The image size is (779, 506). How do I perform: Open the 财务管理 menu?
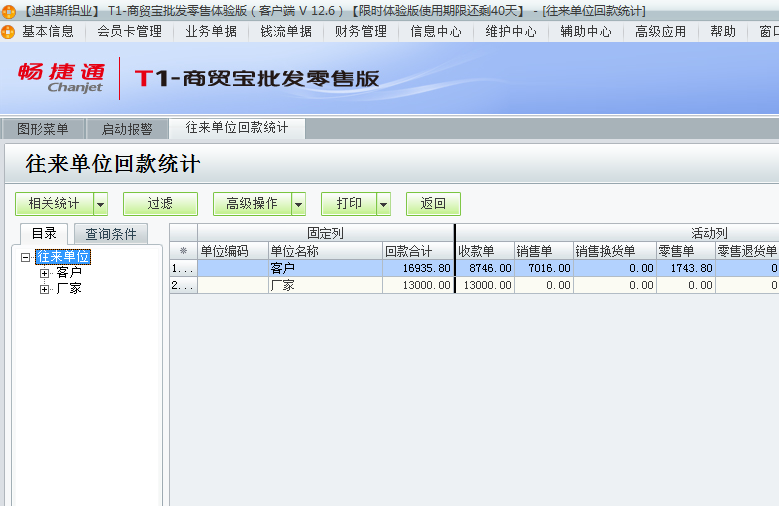(x=361, y=32)
